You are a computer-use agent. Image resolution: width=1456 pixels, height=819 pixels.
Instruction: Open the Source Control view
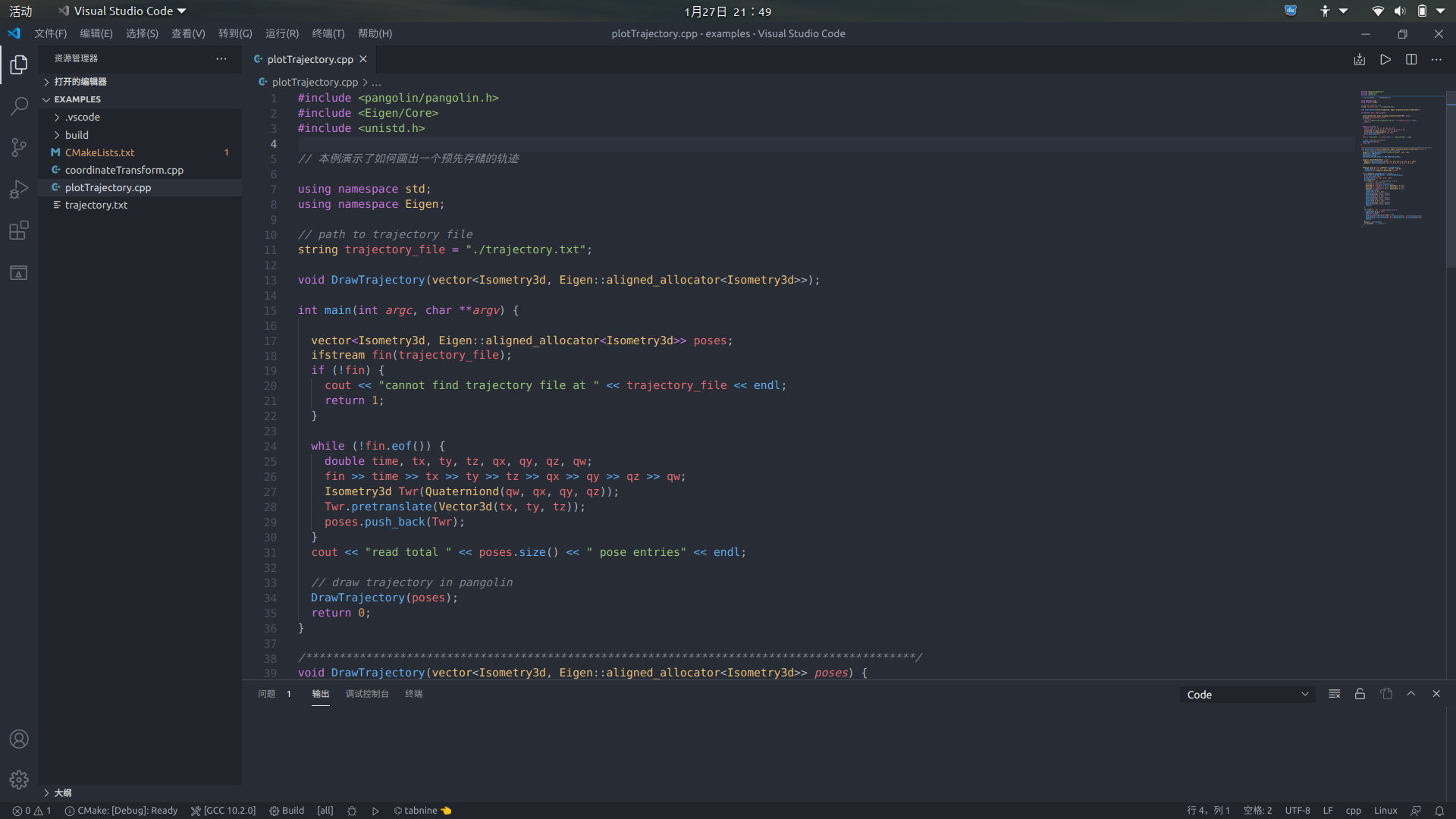coord(19,147)
